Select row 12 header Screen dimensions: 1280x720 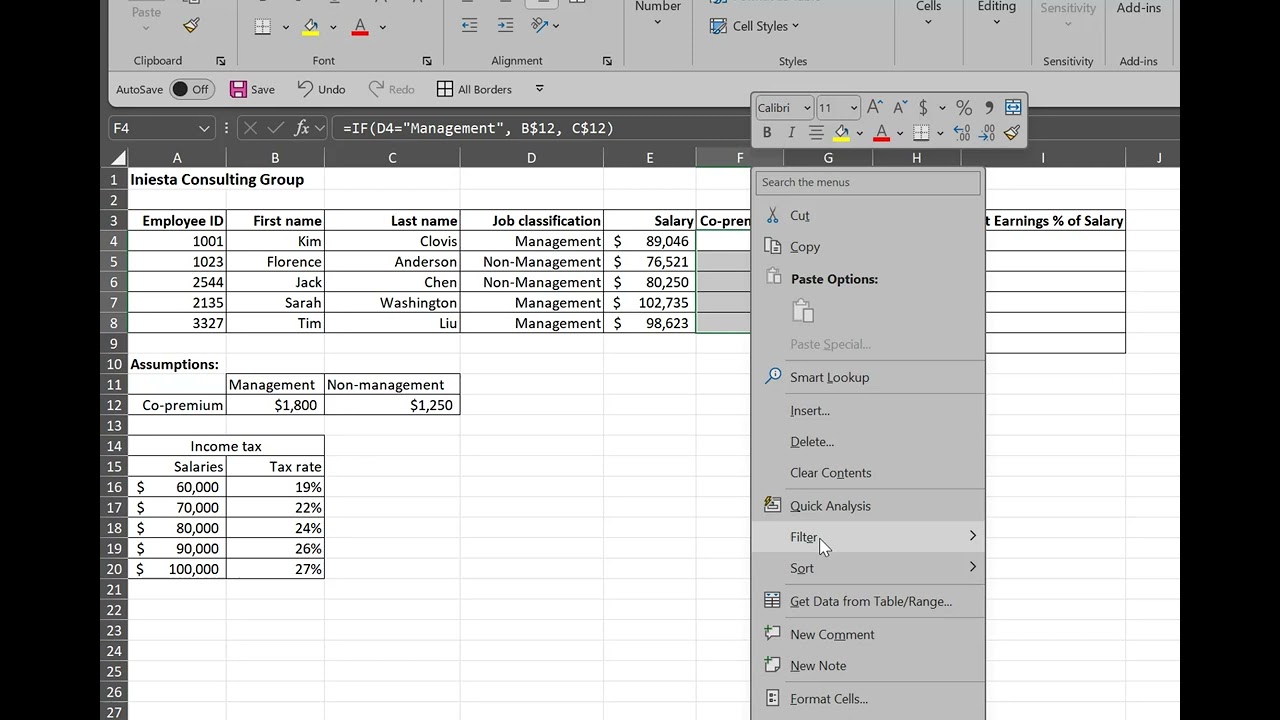click(114, 405)
